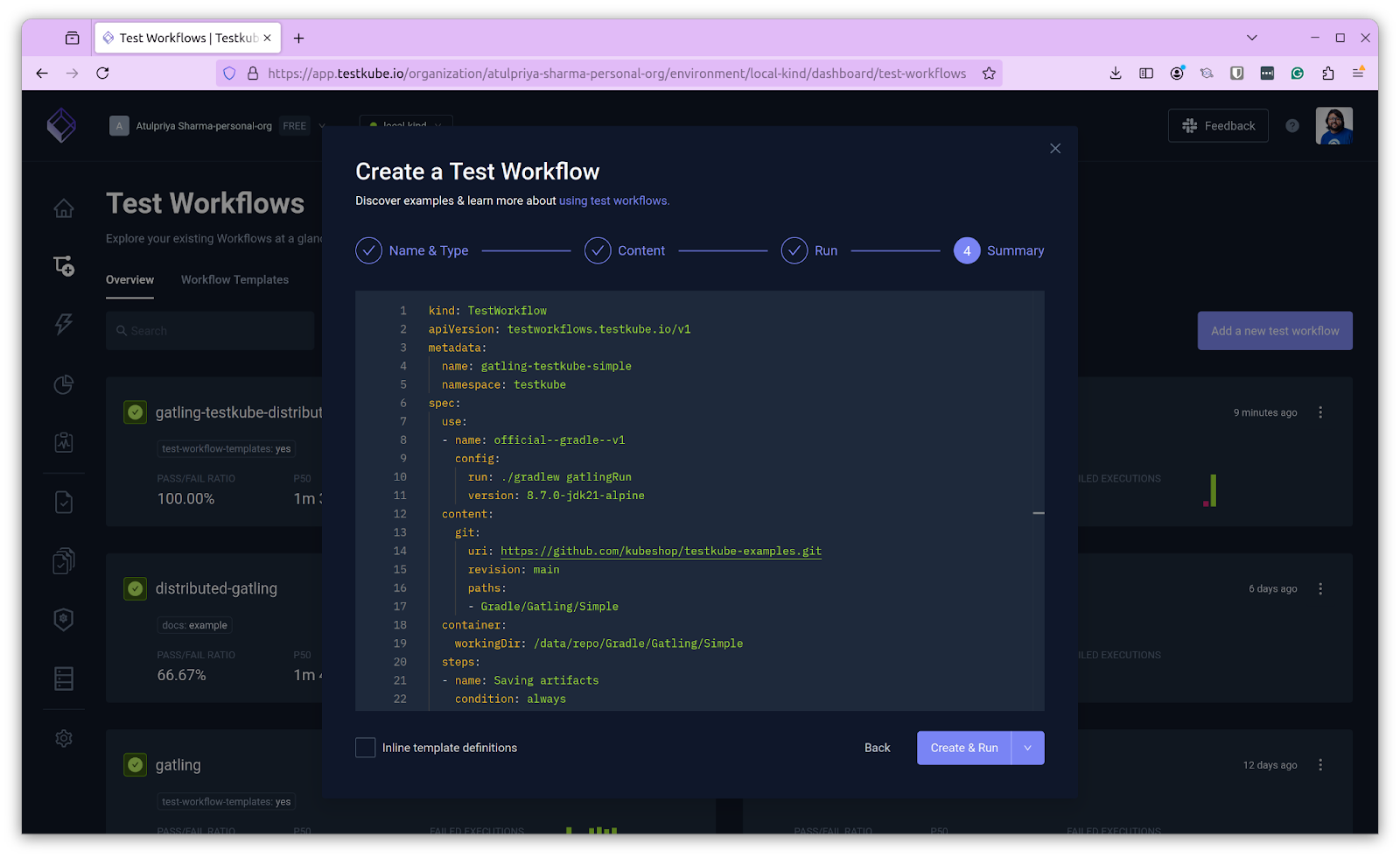Open the stacked-rows sidebar icon
1400x858 pixels.
click(x=64, y=679)
